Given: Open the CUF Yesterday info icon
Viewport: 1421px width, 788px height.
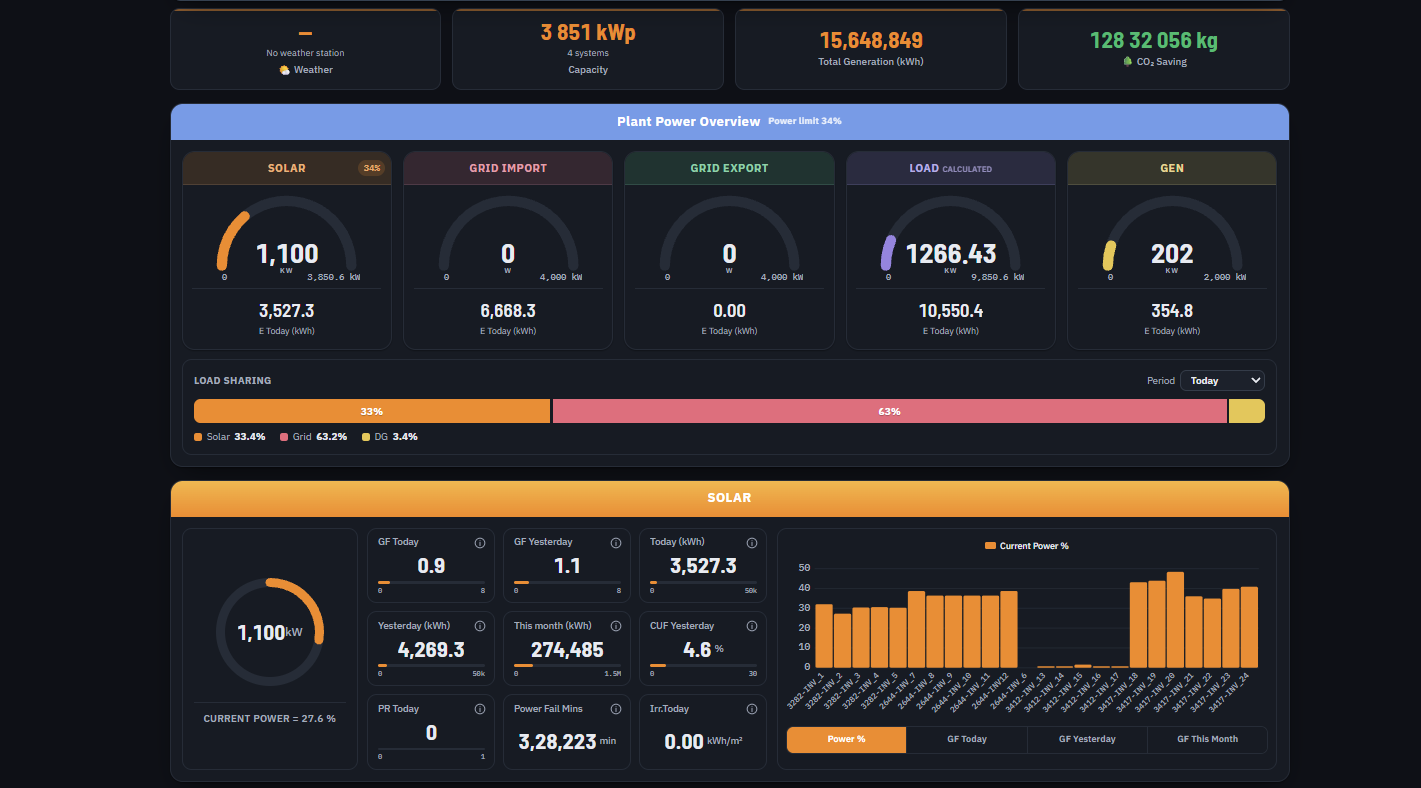Looking at the screenshot, I should pos(751,626).
